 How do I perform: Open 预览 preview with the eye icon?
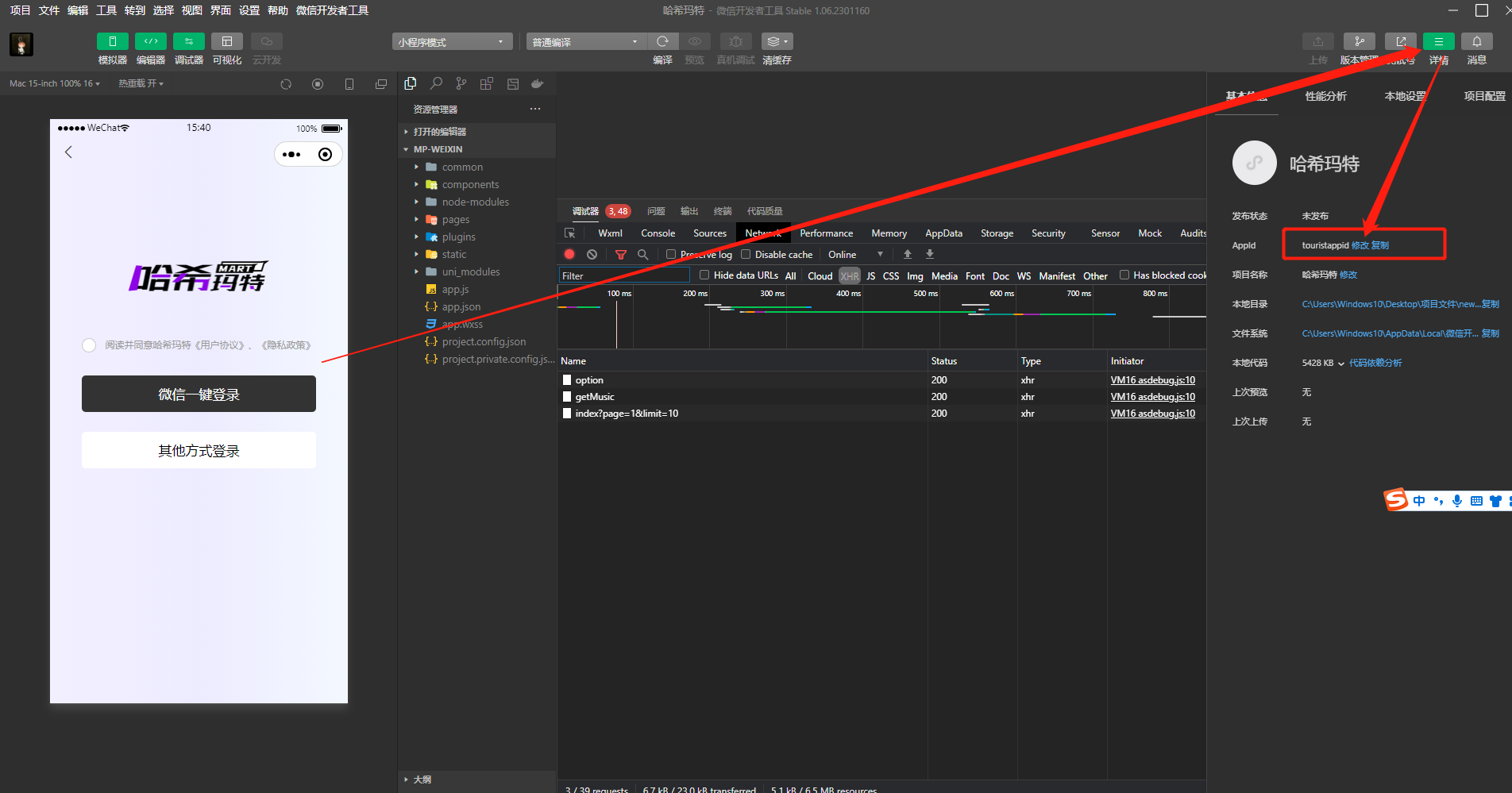click(695, 41)
